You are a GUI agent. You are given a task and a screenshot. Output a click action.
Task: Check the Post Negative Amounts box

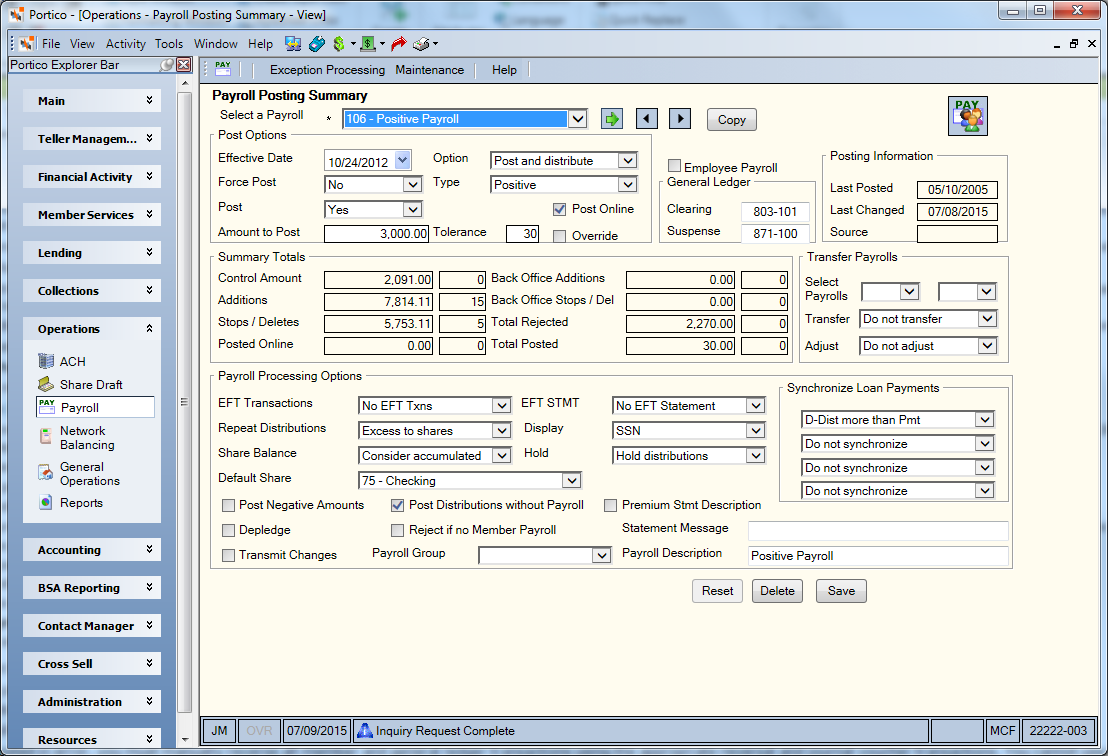pos(228,505)
